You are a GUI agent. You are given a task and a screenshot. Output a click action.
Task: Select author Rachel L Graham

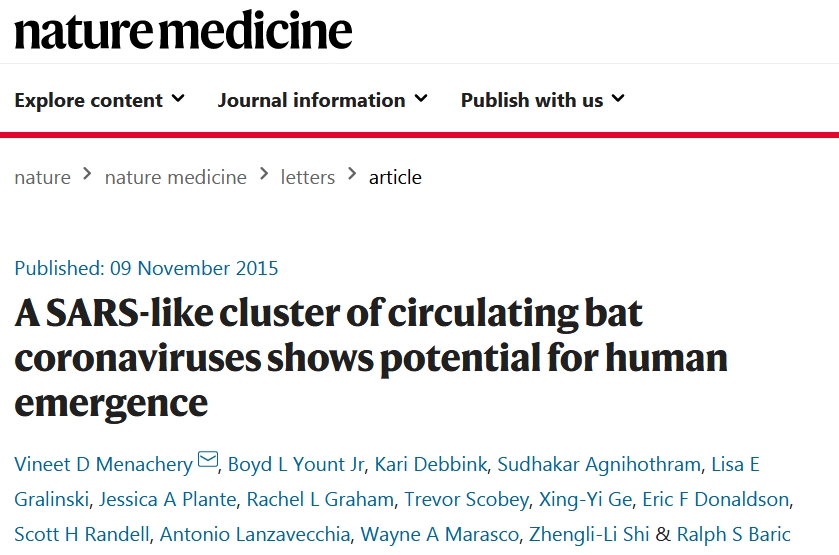click(x=320, y=499)
